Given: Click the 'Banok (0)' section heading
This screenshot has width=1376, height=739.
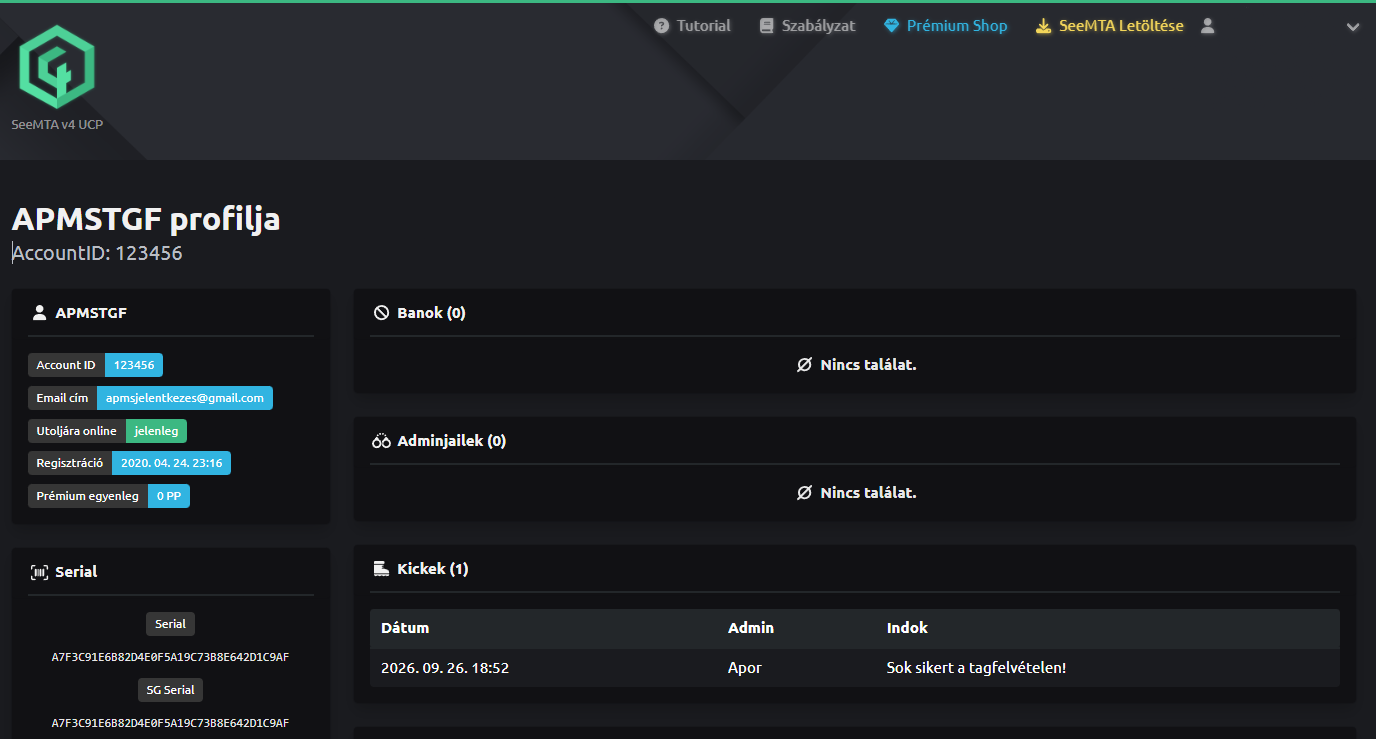Looking at the screenshot, I should 431,313.
